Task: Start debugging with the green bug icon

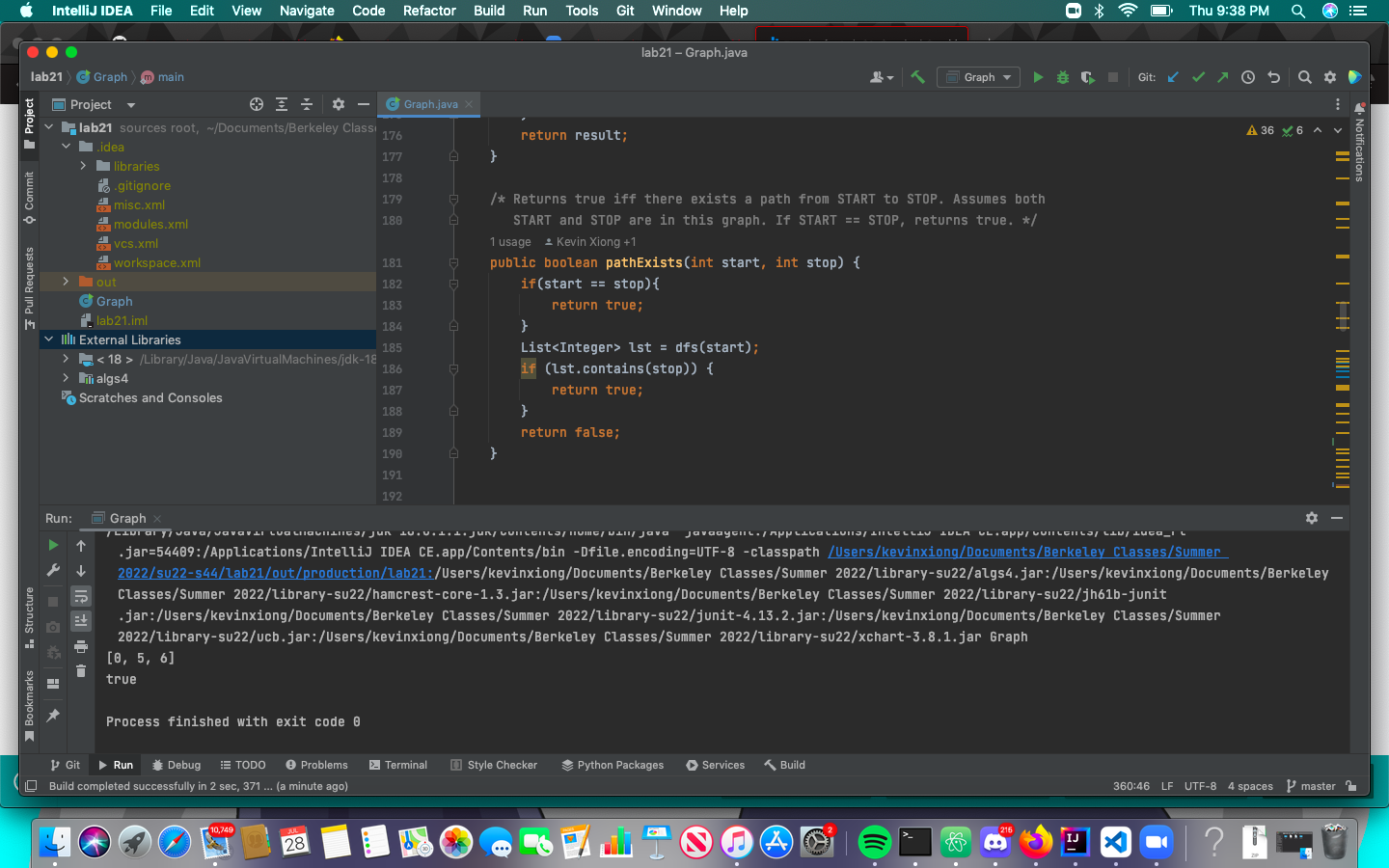Action: click(x=1063, y=77)
